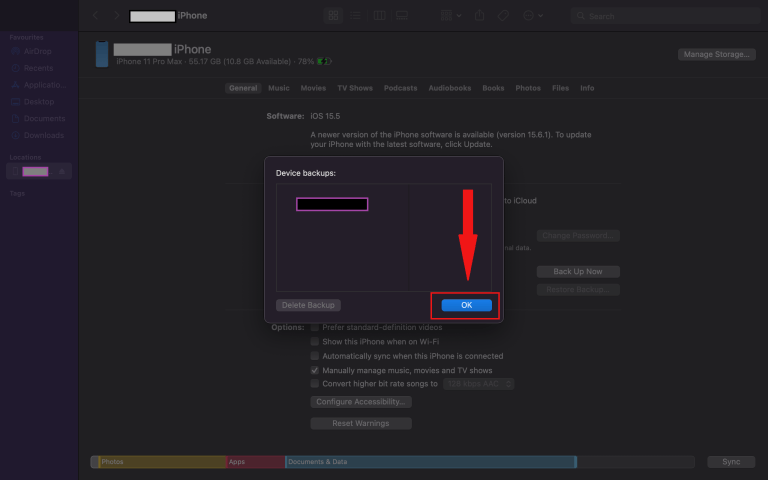The width and height of the screenshot is (768, 480).
Task: Select the iPhone device under Locations
Action: [39, 171]
